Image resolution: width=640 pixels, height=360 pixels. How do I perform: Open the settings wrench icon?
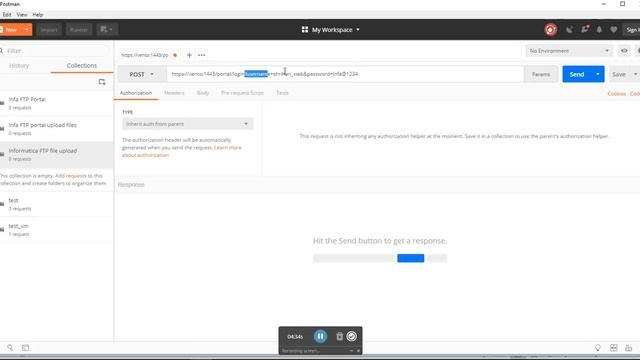[585, 29]
